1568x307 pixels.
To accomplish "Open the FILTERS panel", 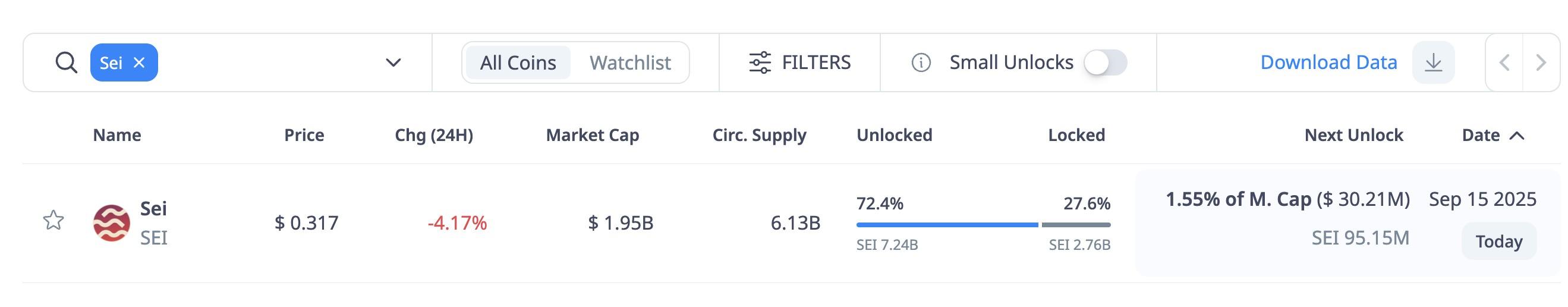I will 816,62.
